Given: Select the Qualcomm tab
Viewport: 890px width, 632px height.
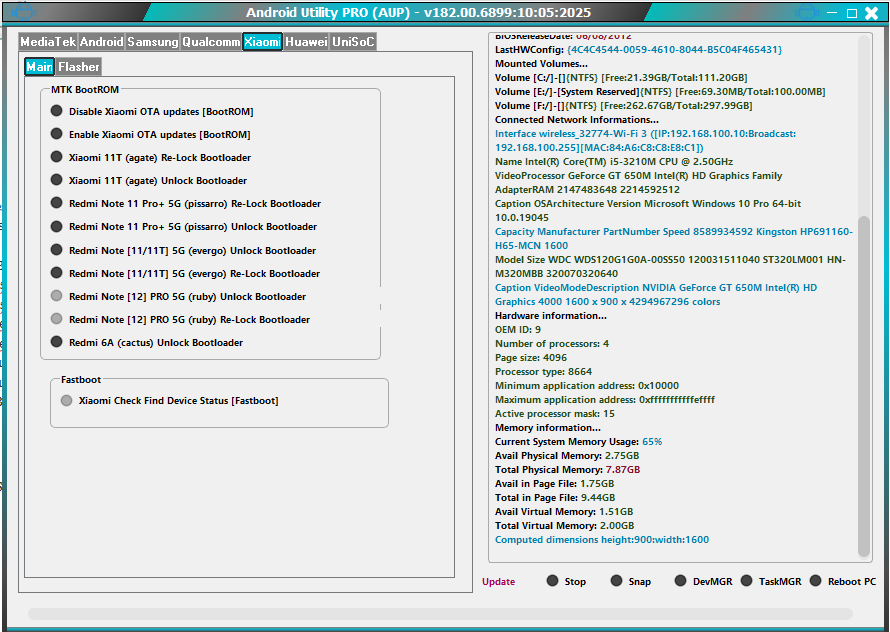Looking at the screenshot, I should pyautogui.click(x=211, y=41).
